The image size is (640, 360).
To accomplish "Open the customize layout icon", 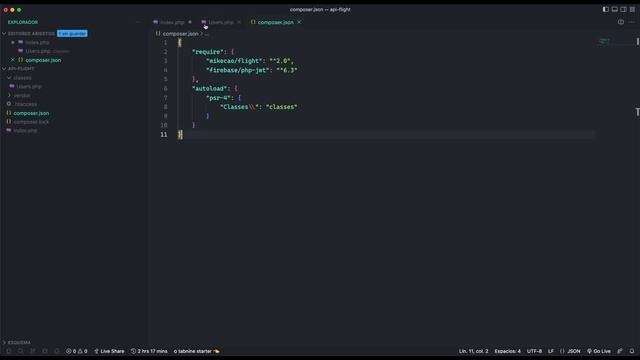I will pyautogui.click(x=632, y=9).
